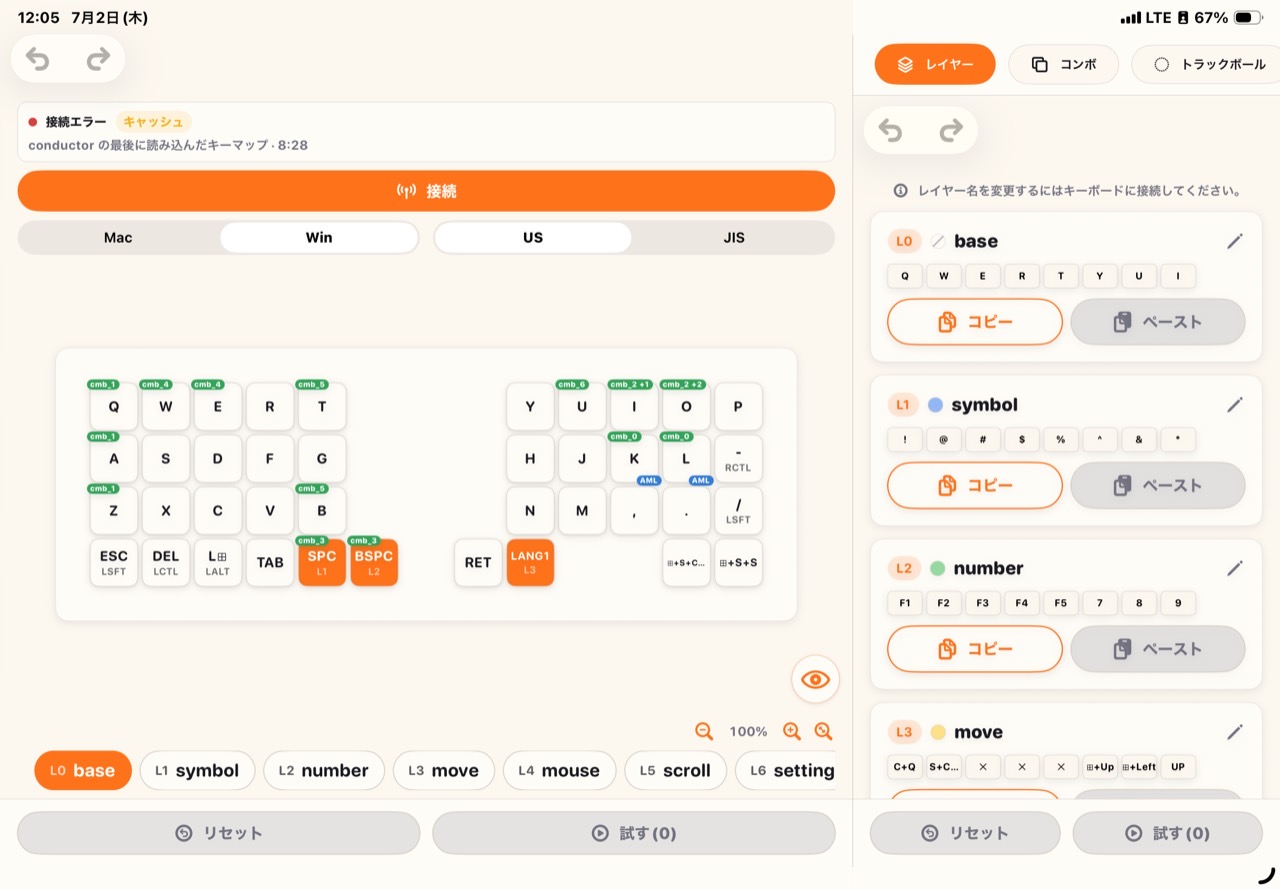The image size is (1280, 889).
Task: Edit the number layer name with the pencil
Action: pyautogui.click(x=1235, y=568)
